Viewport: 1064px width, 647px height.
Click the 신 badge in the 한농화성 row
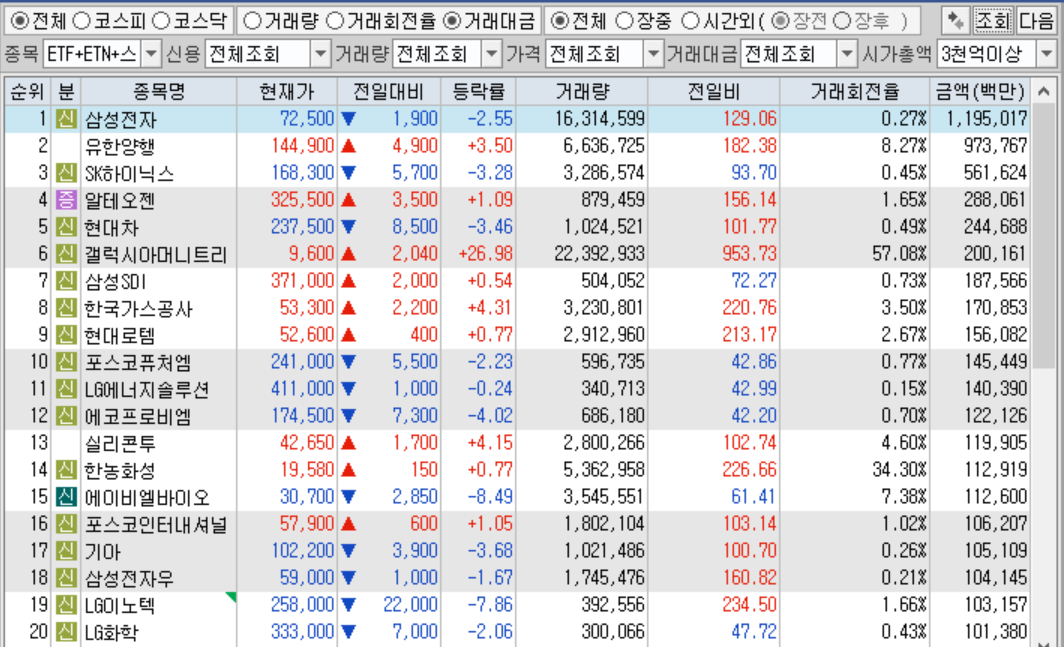[x=66, y=470]
